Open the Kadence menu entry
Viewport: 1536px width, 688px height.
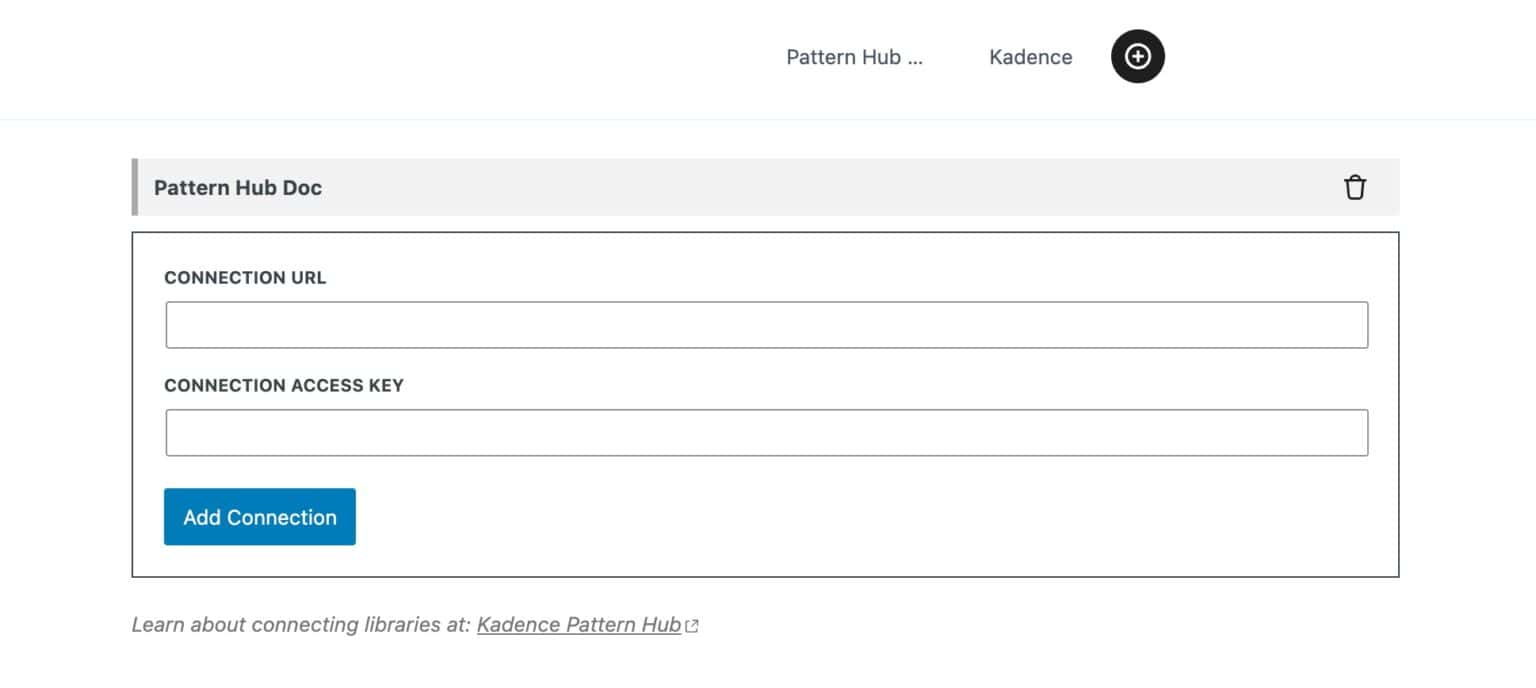click(x=1030, y=56)
